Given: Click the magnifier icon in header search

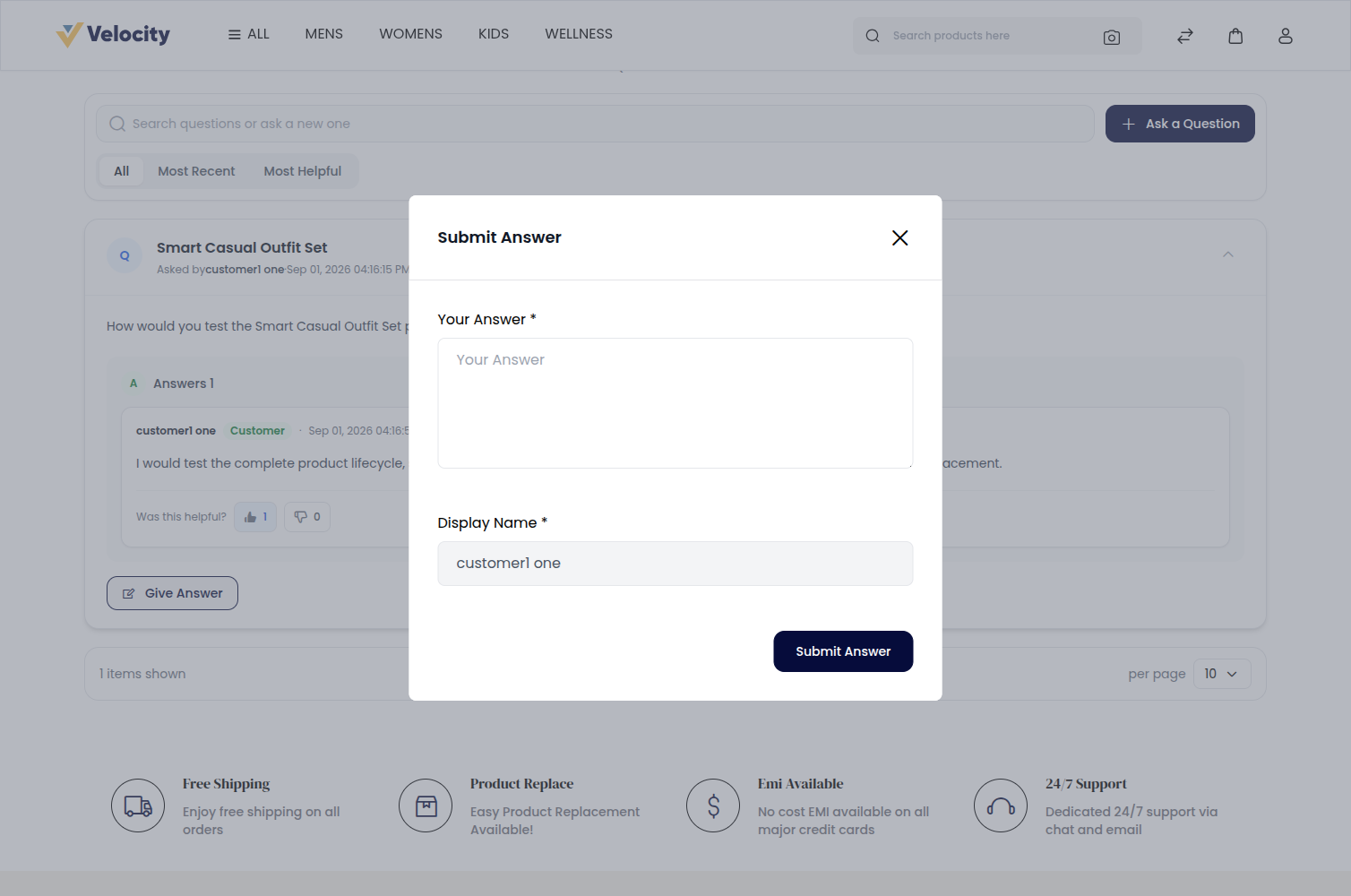Looking at the screenshot, I should [x=873, y=36].
